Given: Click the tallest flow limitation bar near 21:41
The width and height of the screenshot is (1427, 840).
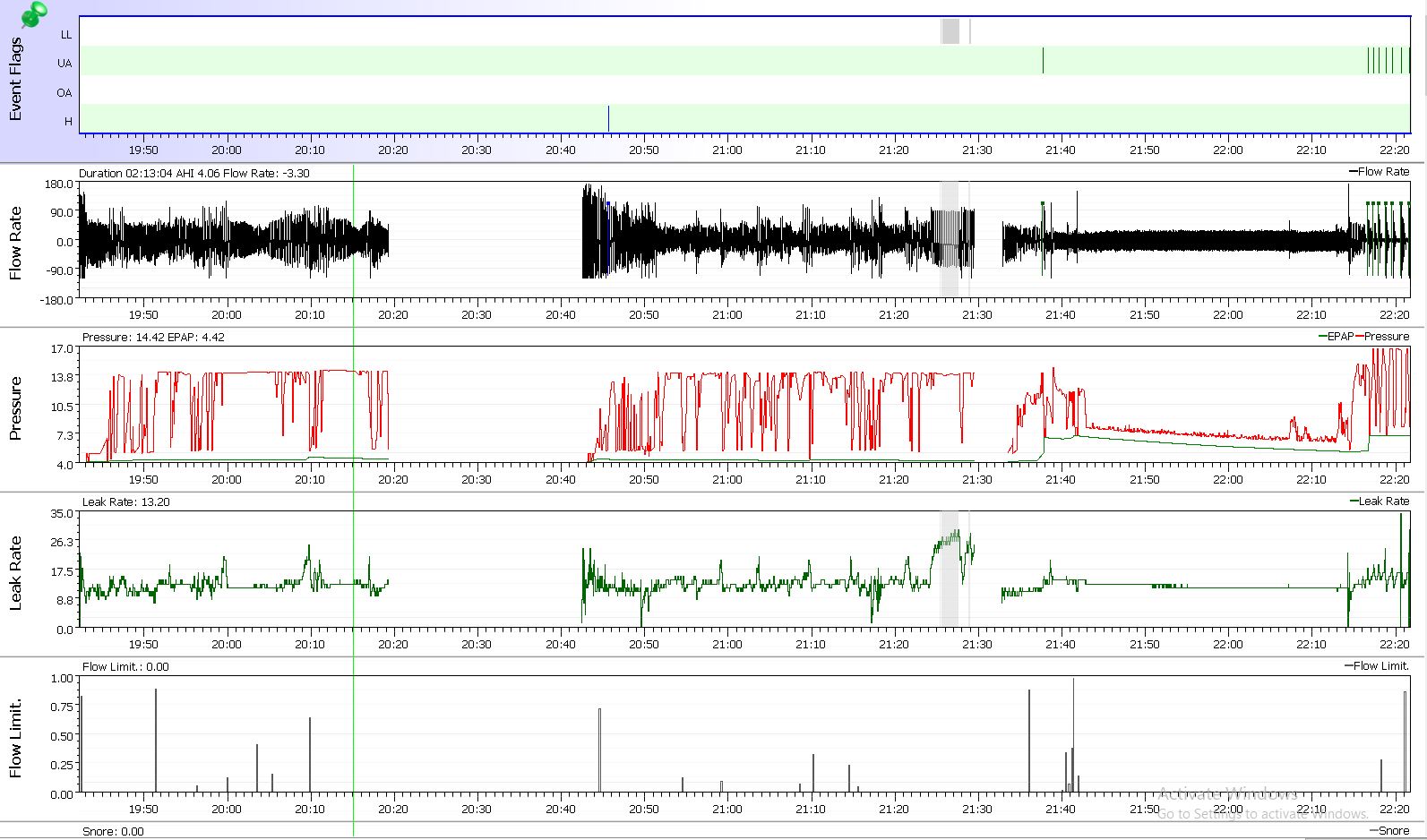Looking at the screenshot, I should [x=1073, y=736].
